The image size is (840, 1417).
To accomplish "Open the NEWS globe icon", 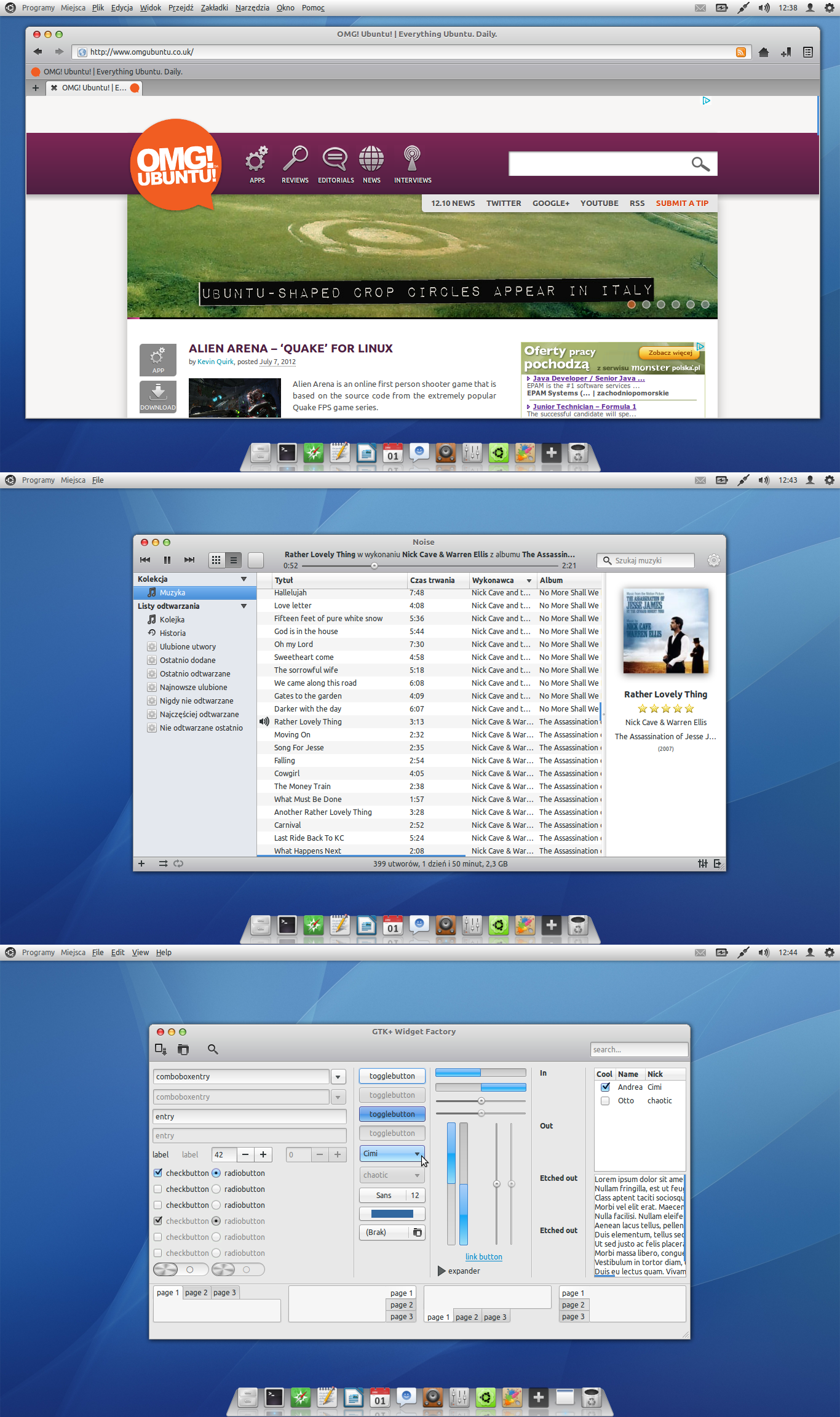I will (371, 159).
